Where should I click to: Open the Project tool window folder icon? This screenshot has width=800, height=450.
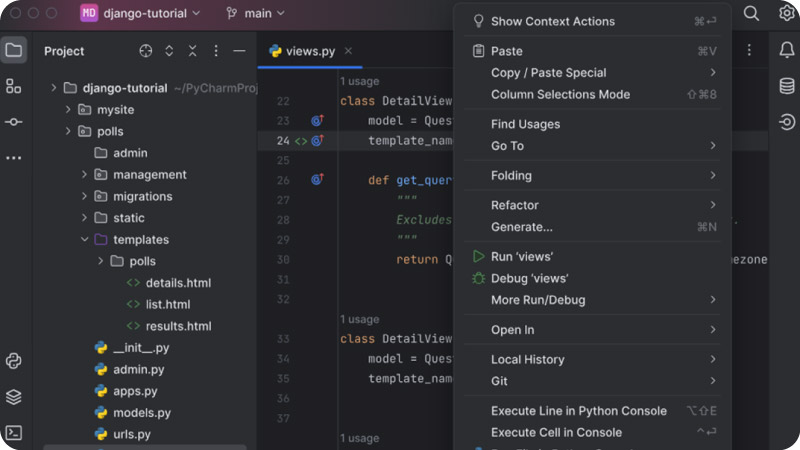click(x=14, y=50)
